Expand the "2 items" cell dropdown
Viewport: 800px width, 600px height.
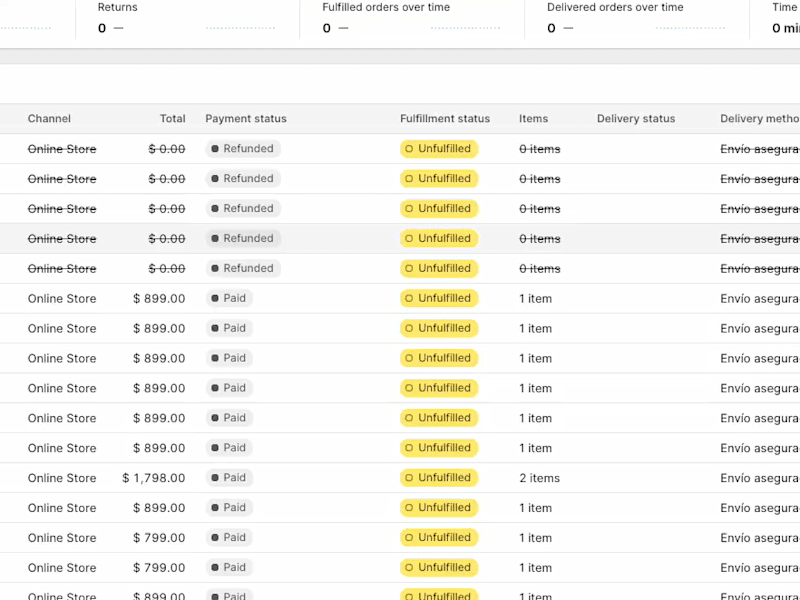pos(539,478)
